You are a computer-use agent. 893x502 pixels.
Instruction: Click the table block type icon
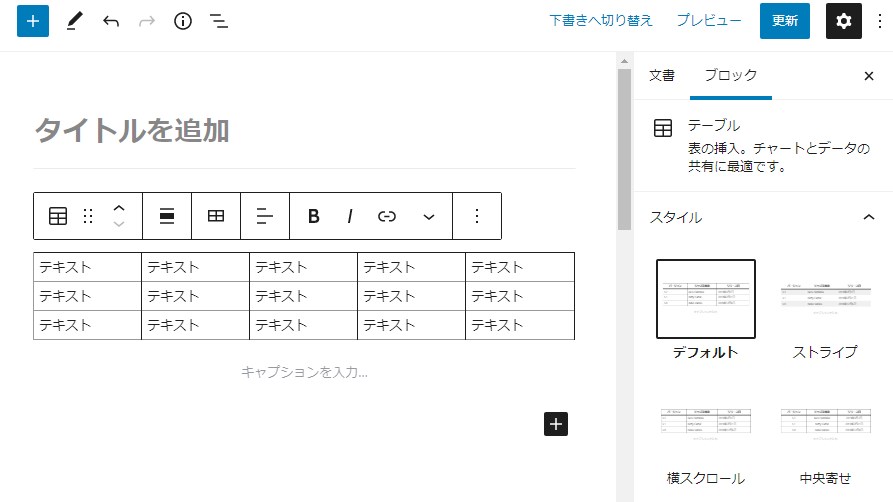58,216
